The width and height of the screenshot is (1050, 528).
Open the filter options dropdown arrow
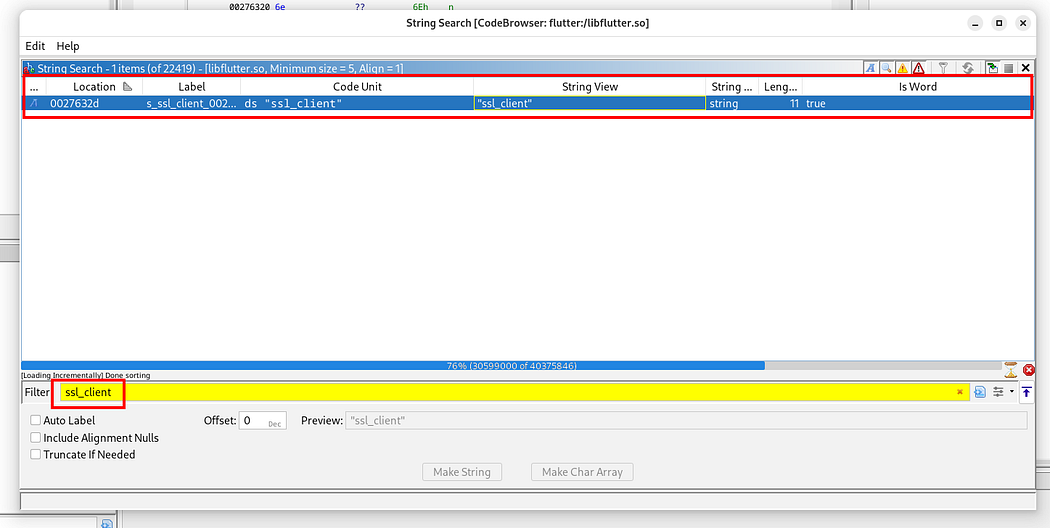point(1011,392)
